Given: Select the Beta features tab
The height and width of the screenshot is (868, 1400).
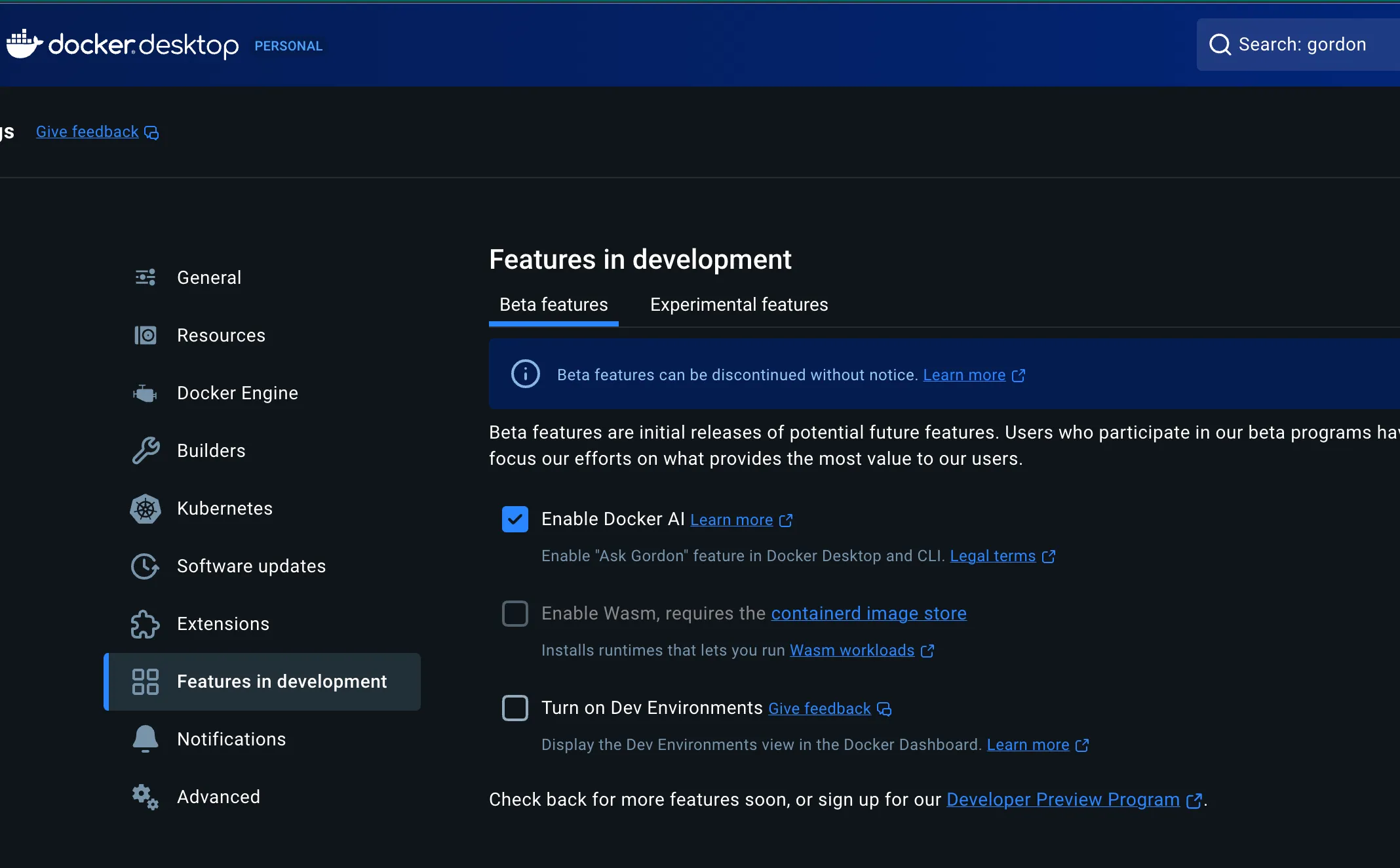Looking at the screenshot, I should pos(554,305).
